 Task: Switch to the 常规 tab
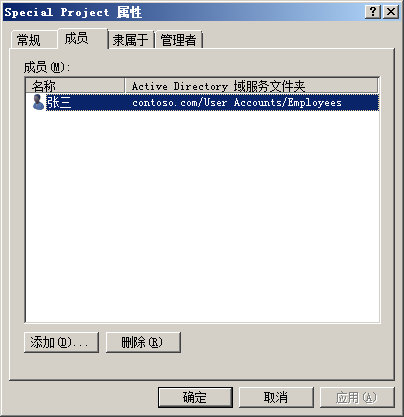(29, 40)
